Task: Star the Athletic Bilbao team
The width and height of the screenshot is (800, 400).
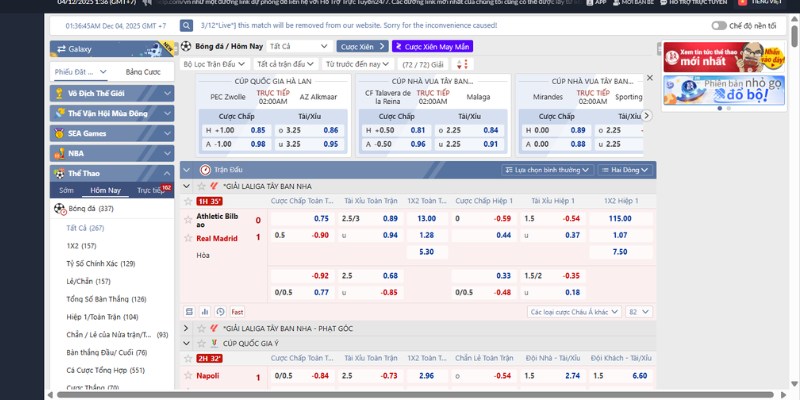Action: tap(188, 220)
